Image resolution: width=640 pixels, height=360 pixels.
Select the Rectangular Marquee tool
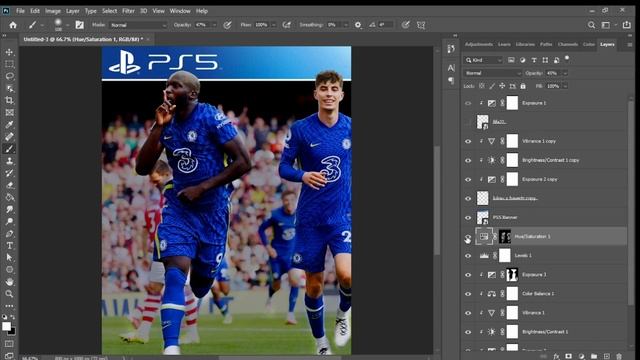click(x=9, y=64)
